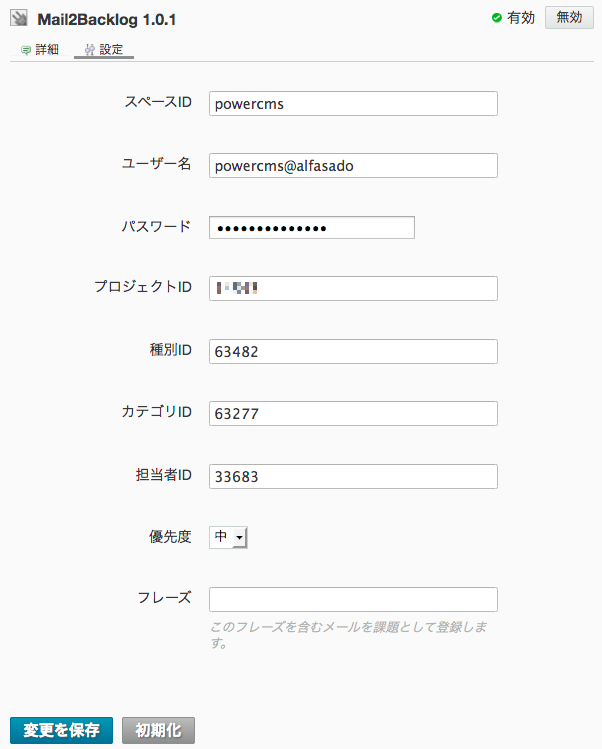The width and height of the screenshot is (602, 749).
Task: Click the Mail2Backlog plugin icon
Action: pos(19,18)
